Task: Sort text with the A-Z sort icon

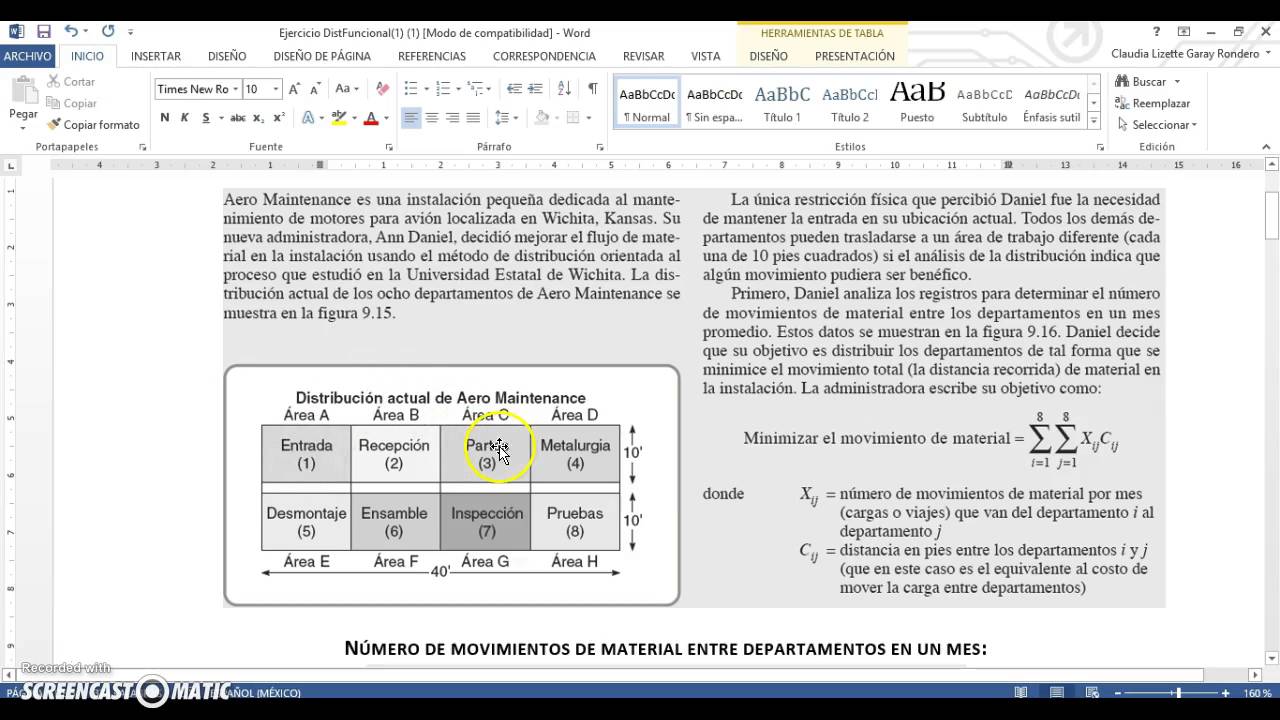Action: (x=564, y=89)
